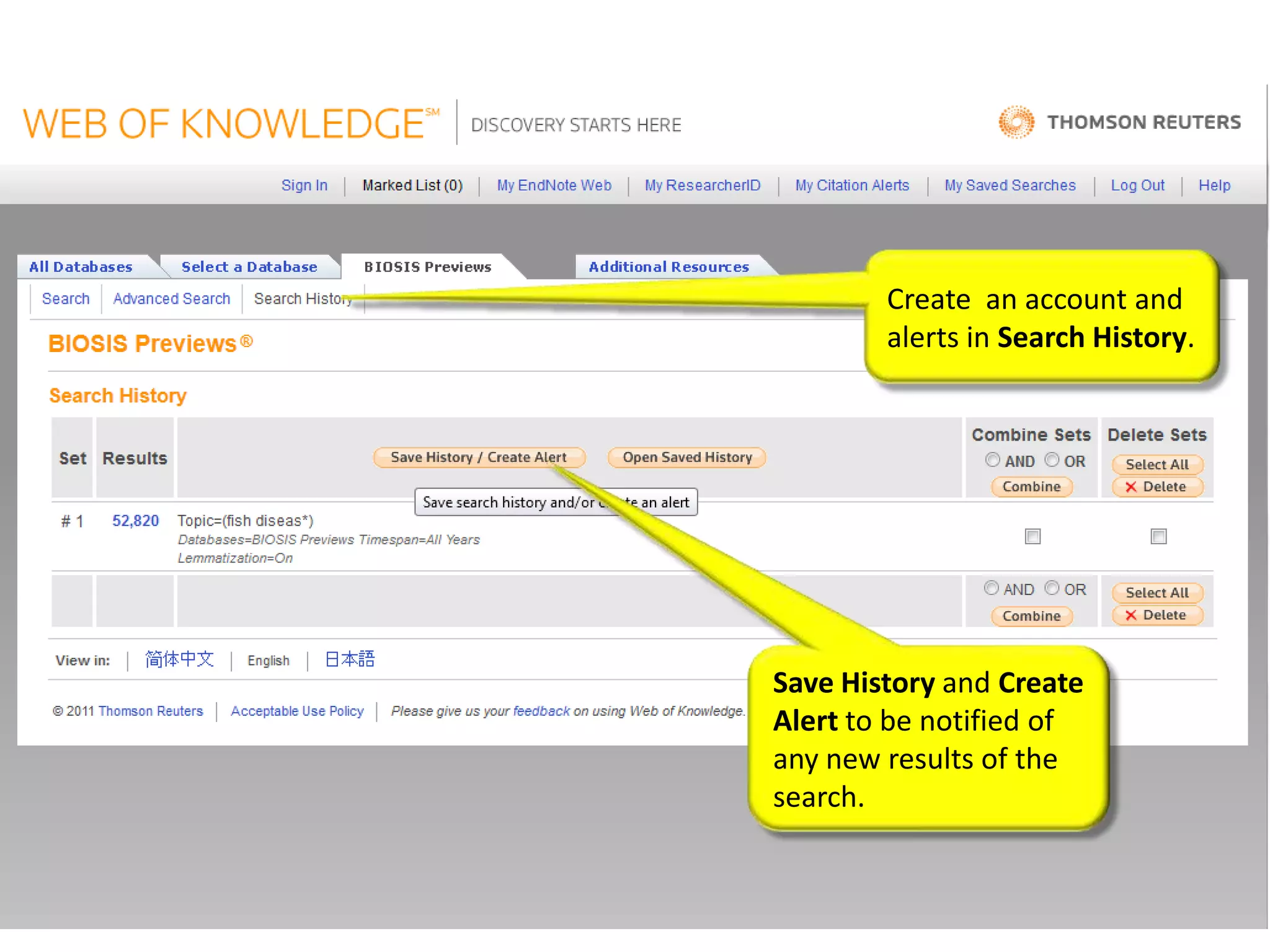
Task: Open My Saved Searches link
Action: click(x=1010, y=185)
